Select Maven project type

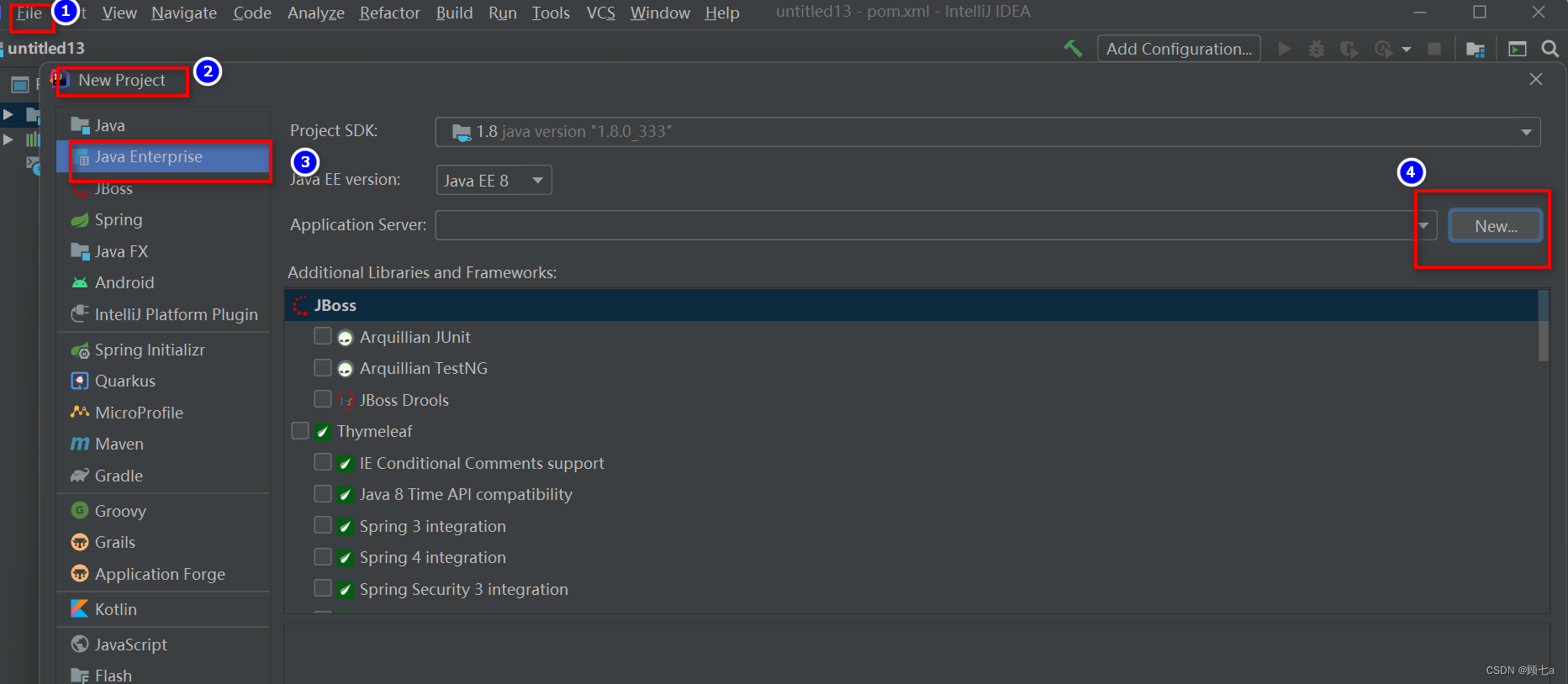(163, 444)
